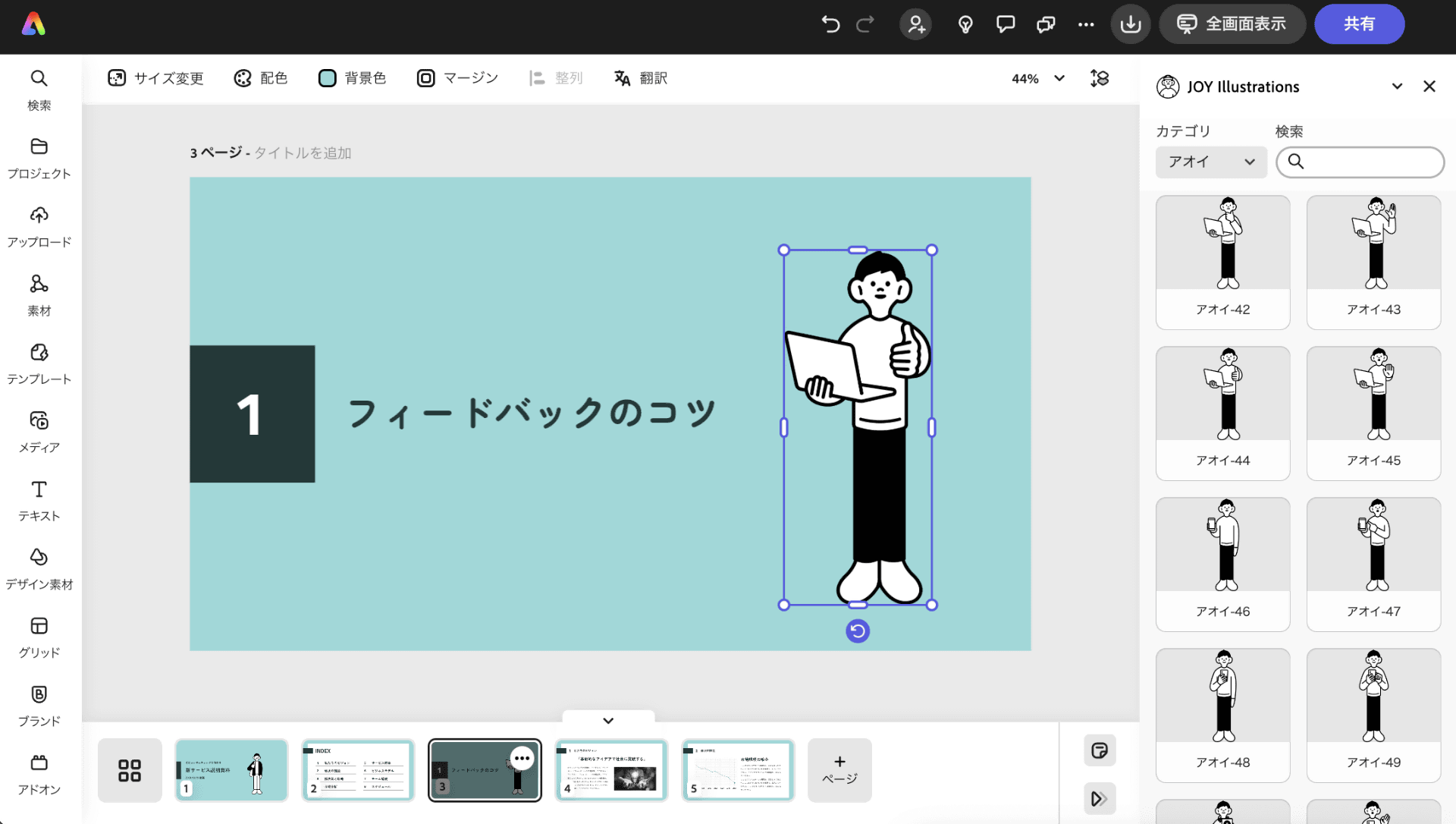
Task: Click the invite collaborator icon
Action: (915, 24)
